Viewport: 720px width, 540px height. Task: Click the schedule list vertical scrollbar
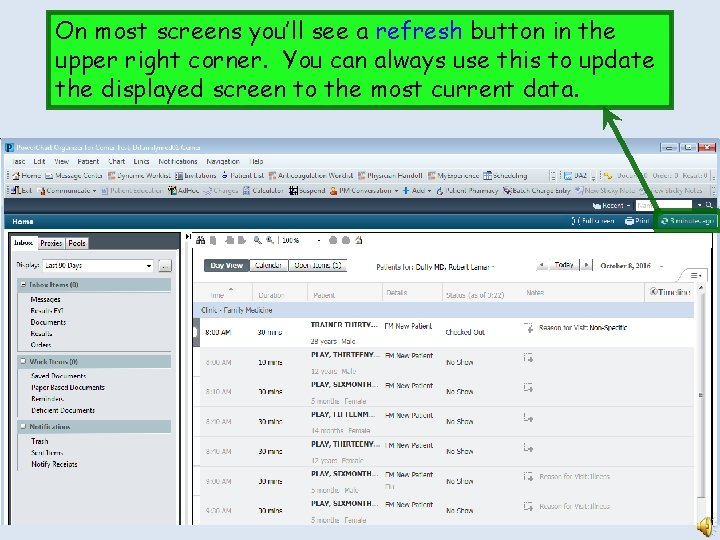(700, 395)
